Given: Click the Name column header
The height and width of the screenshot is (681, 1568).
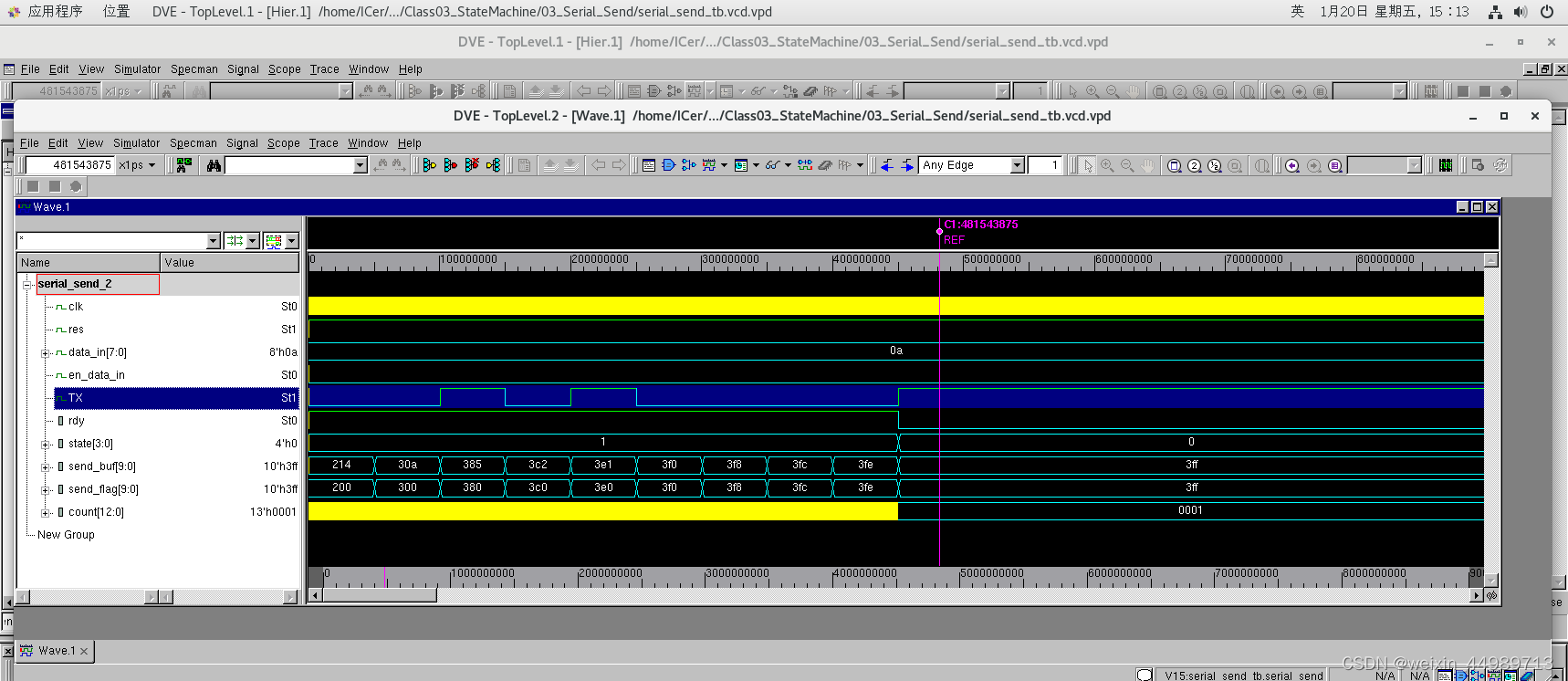Looking at the screenshot, I should 89,263.
